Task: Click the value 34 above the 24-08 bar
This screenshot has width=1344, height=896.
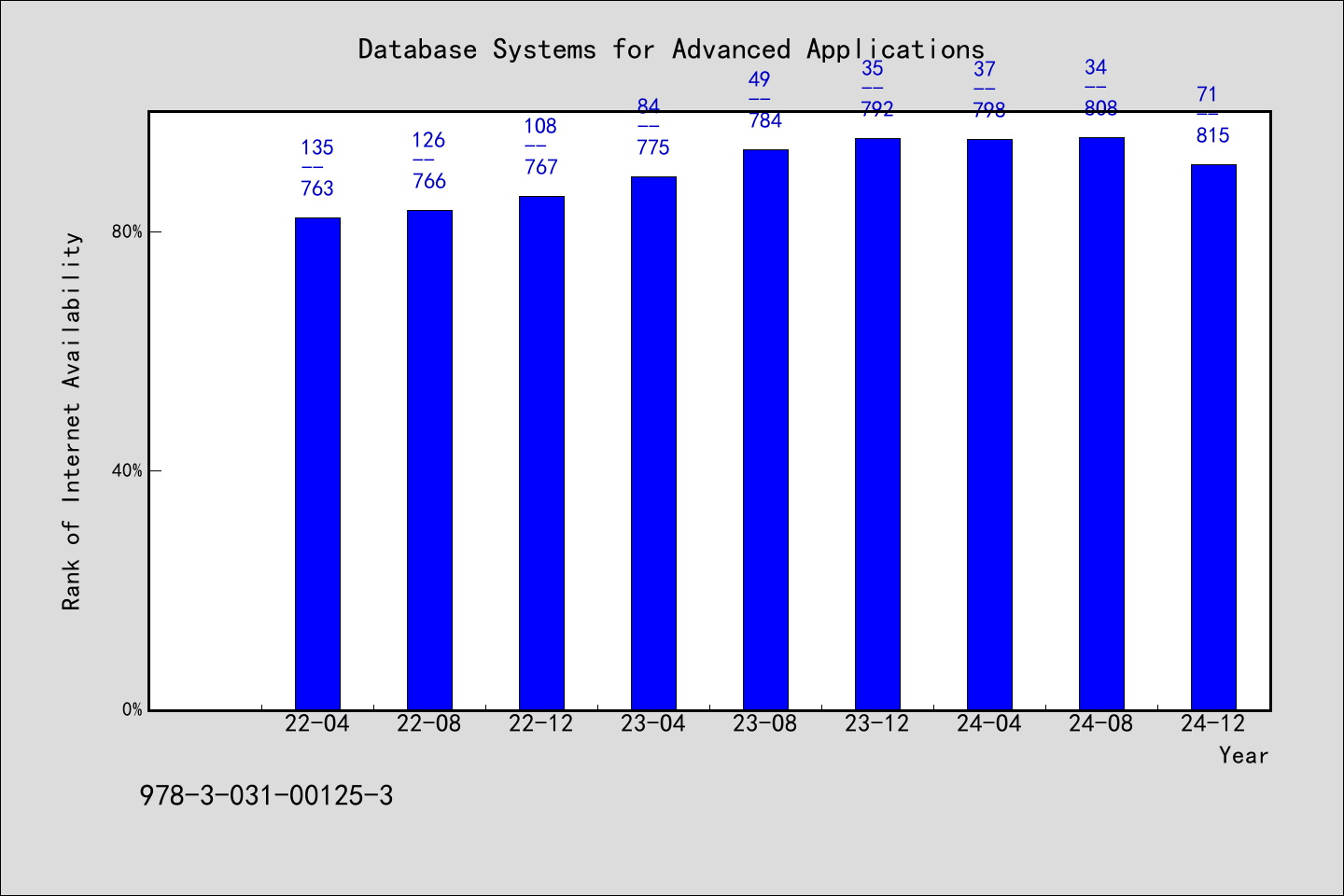Action: tap(1096, 67)
